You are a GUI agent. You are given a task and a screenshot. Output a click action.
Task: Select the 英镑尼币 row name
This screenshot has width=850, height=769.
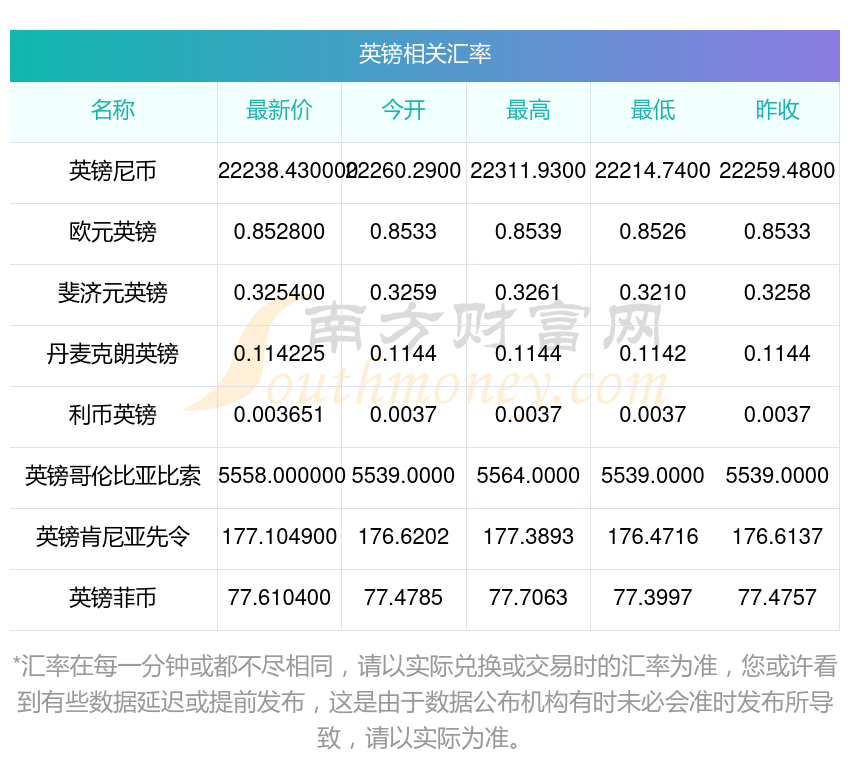click(113, 171)
